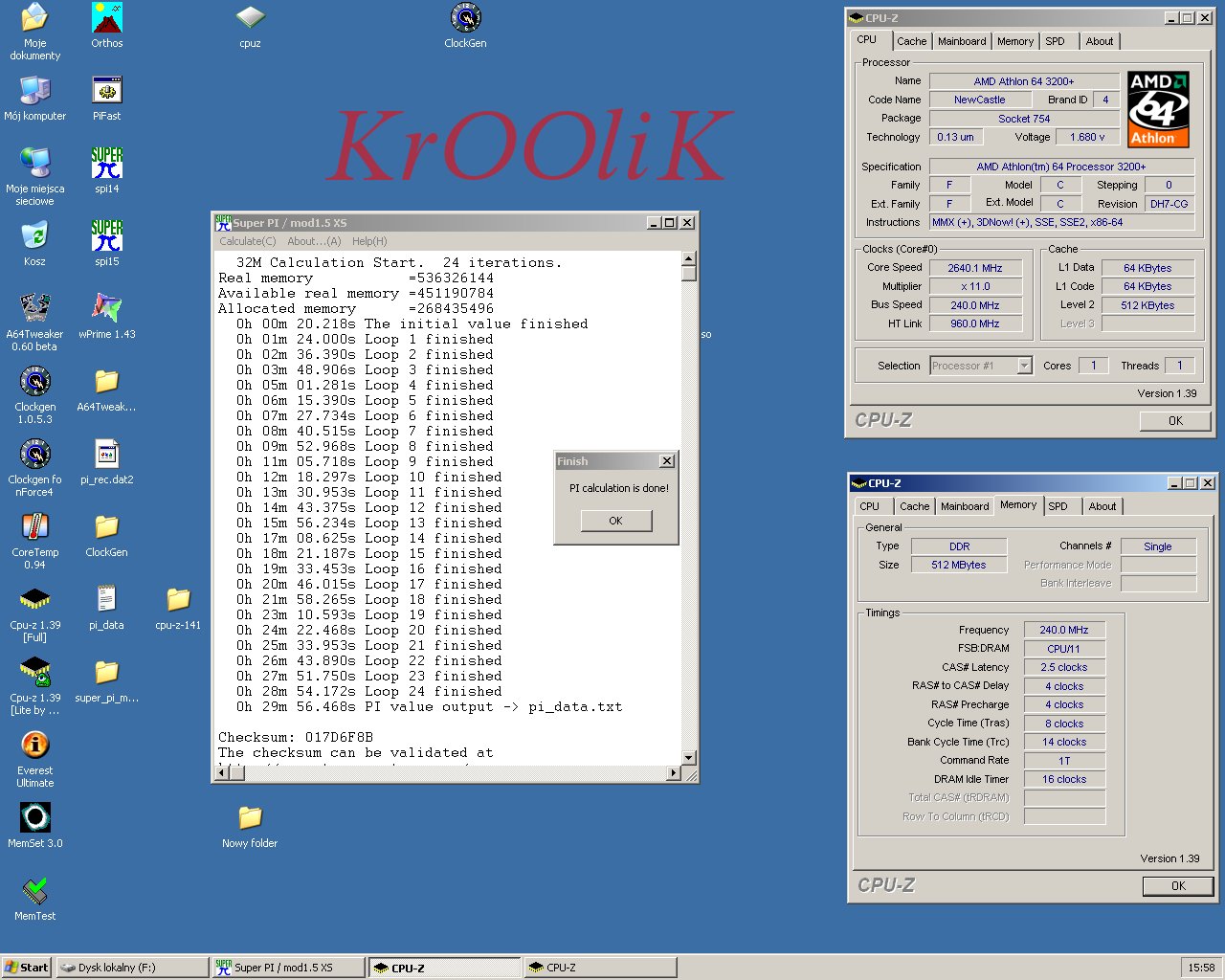Viewport: 1225px width, 980px height.
Task: Click the Voltage 1.680 v field
Action: (1087, 137)
